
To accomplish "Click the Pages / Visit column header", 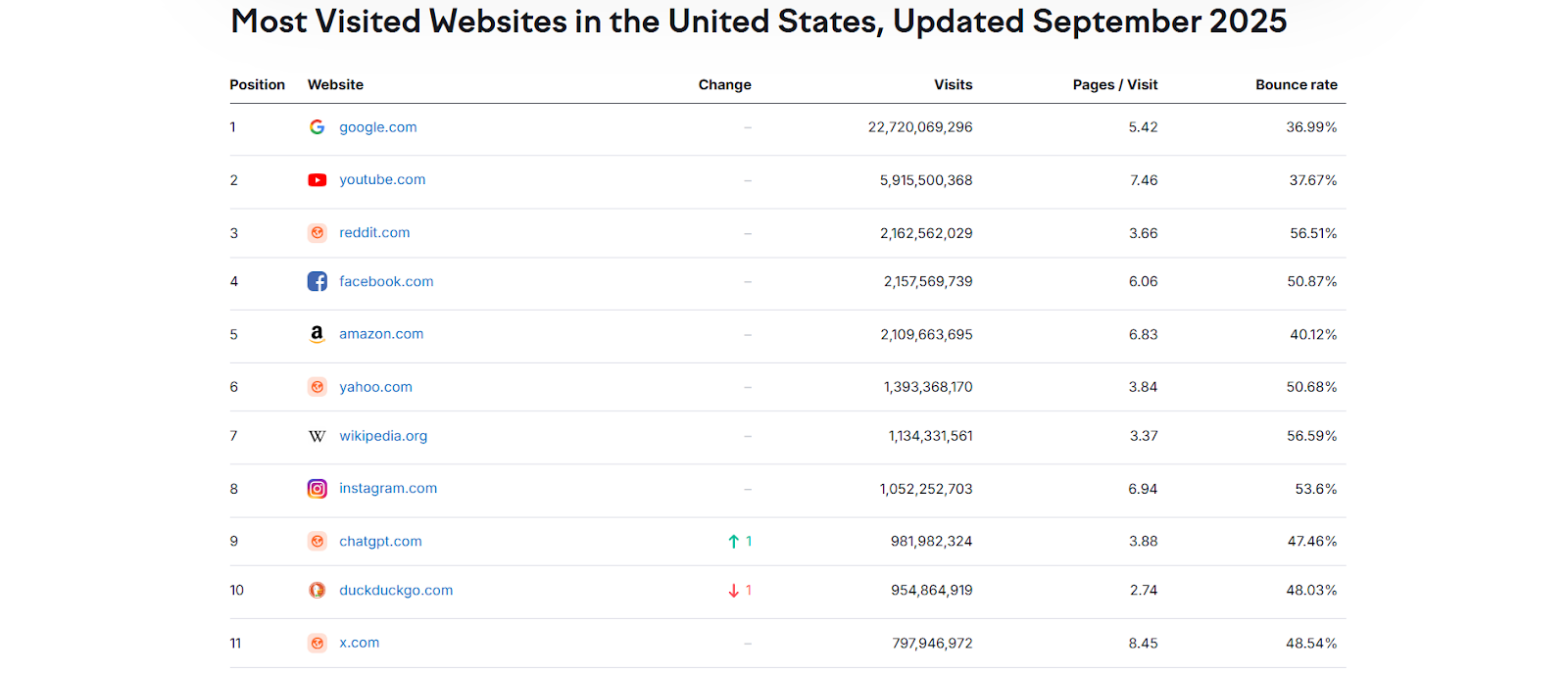I will click(1114, 85).
